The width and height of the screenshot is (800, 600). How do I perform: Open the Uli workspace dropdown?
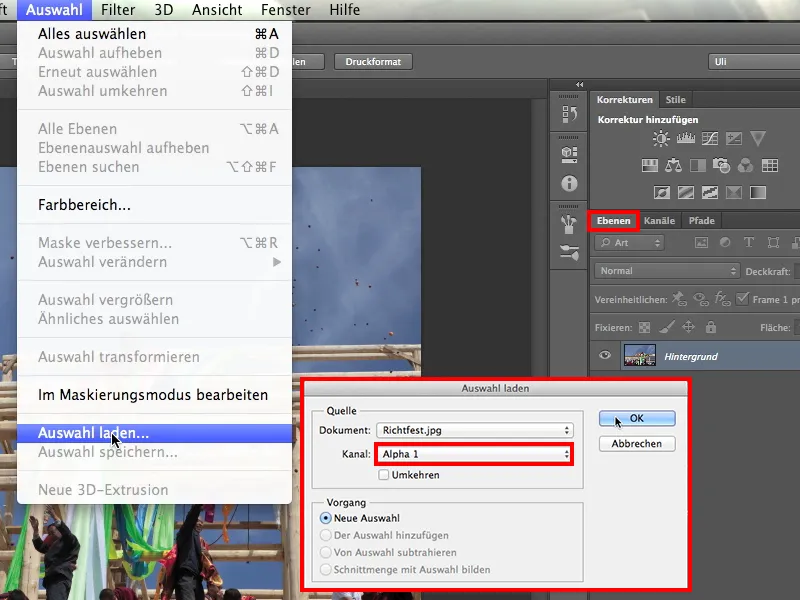coord(754,62)
